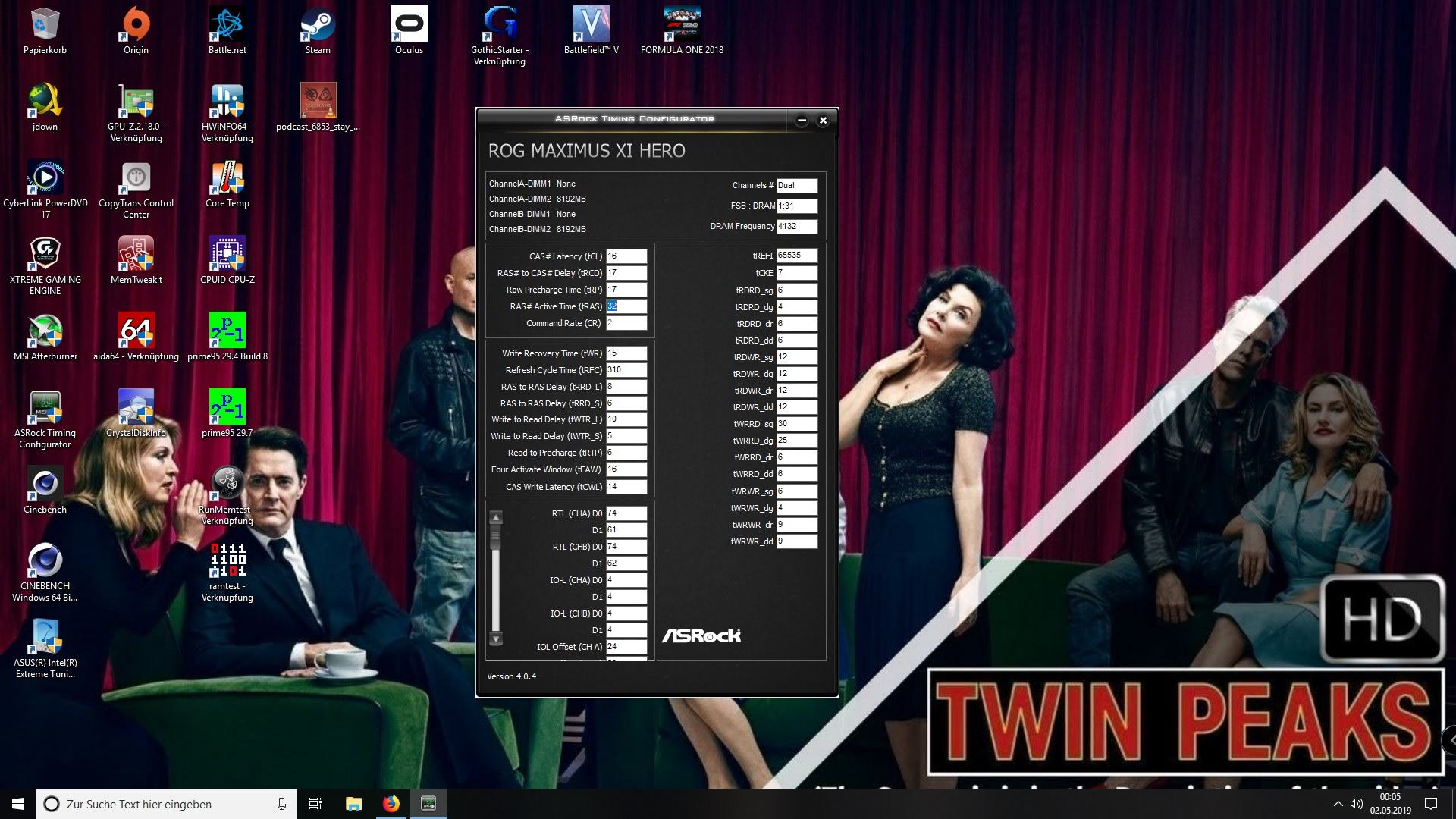Open File Explorer from the taskbar
This screenshot has height=819, width=1456.
[353, 804]
